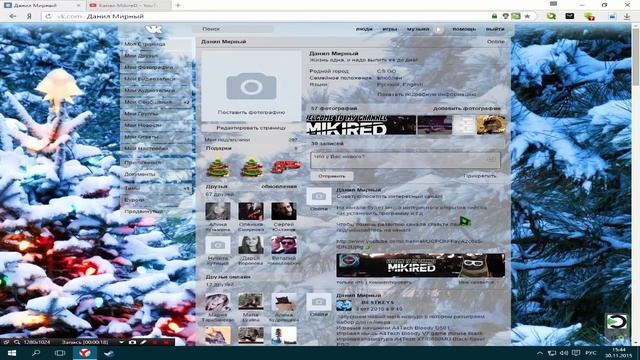
Task: Click музыка in the top navigation
Action: click(418, 29)
